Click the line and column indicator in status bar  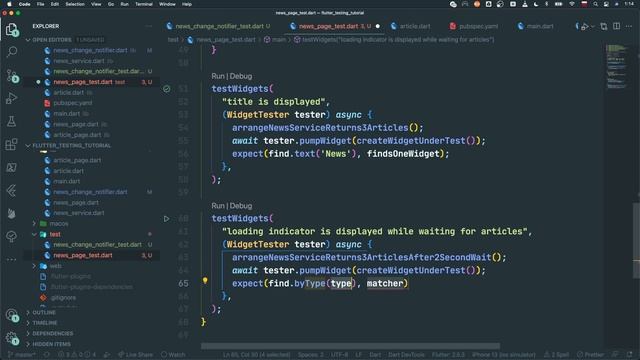pos(256,355)
